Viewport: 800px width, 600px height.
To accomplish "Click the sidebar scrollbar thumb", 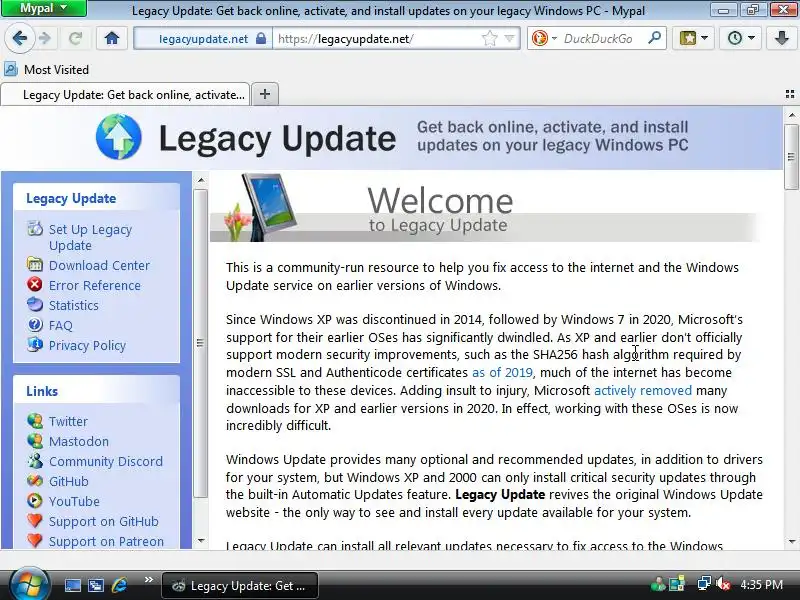I will point(201,343).
